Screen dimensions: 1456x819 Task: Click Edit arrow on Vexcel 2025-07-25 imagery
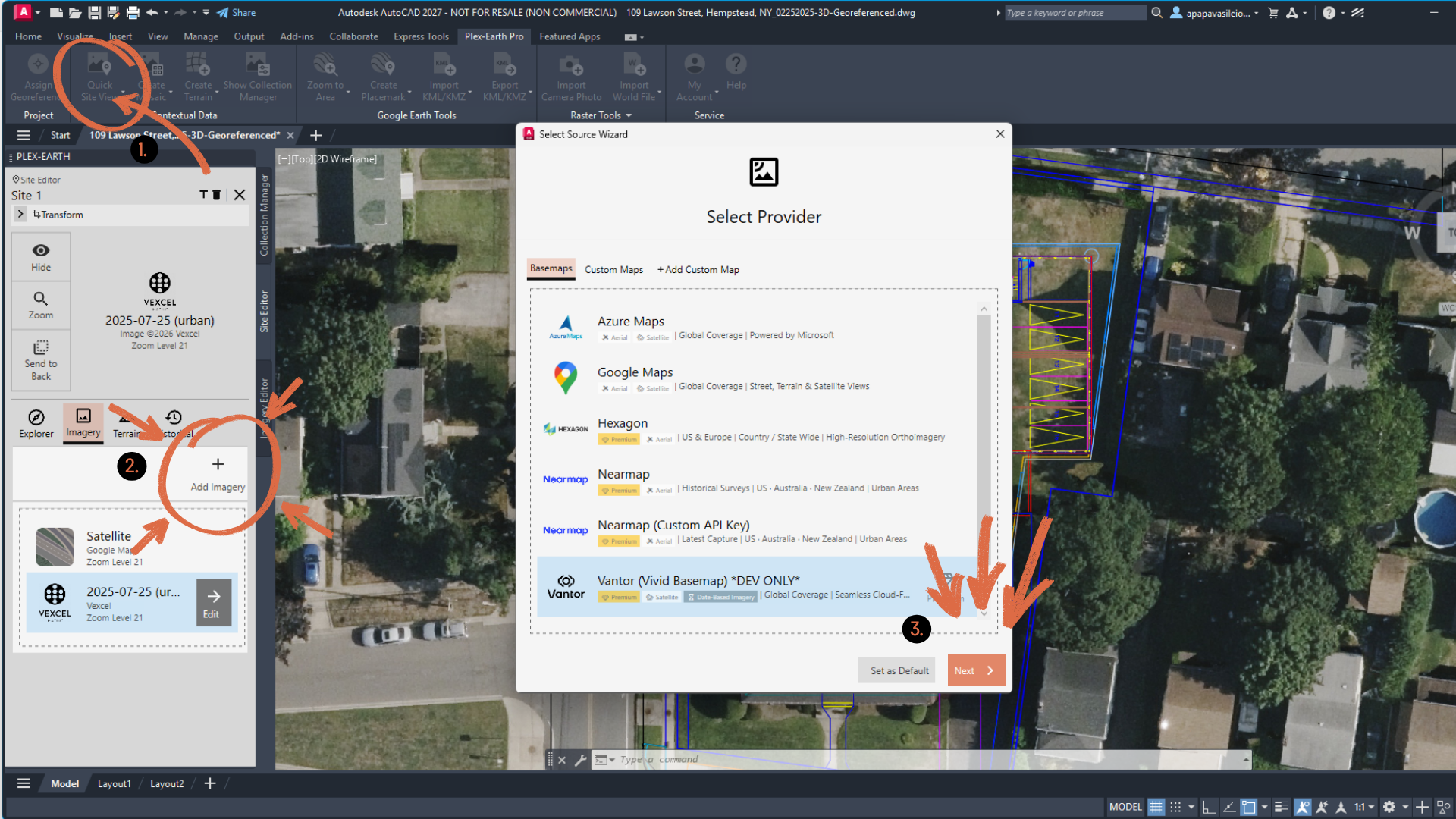point(213,603)
